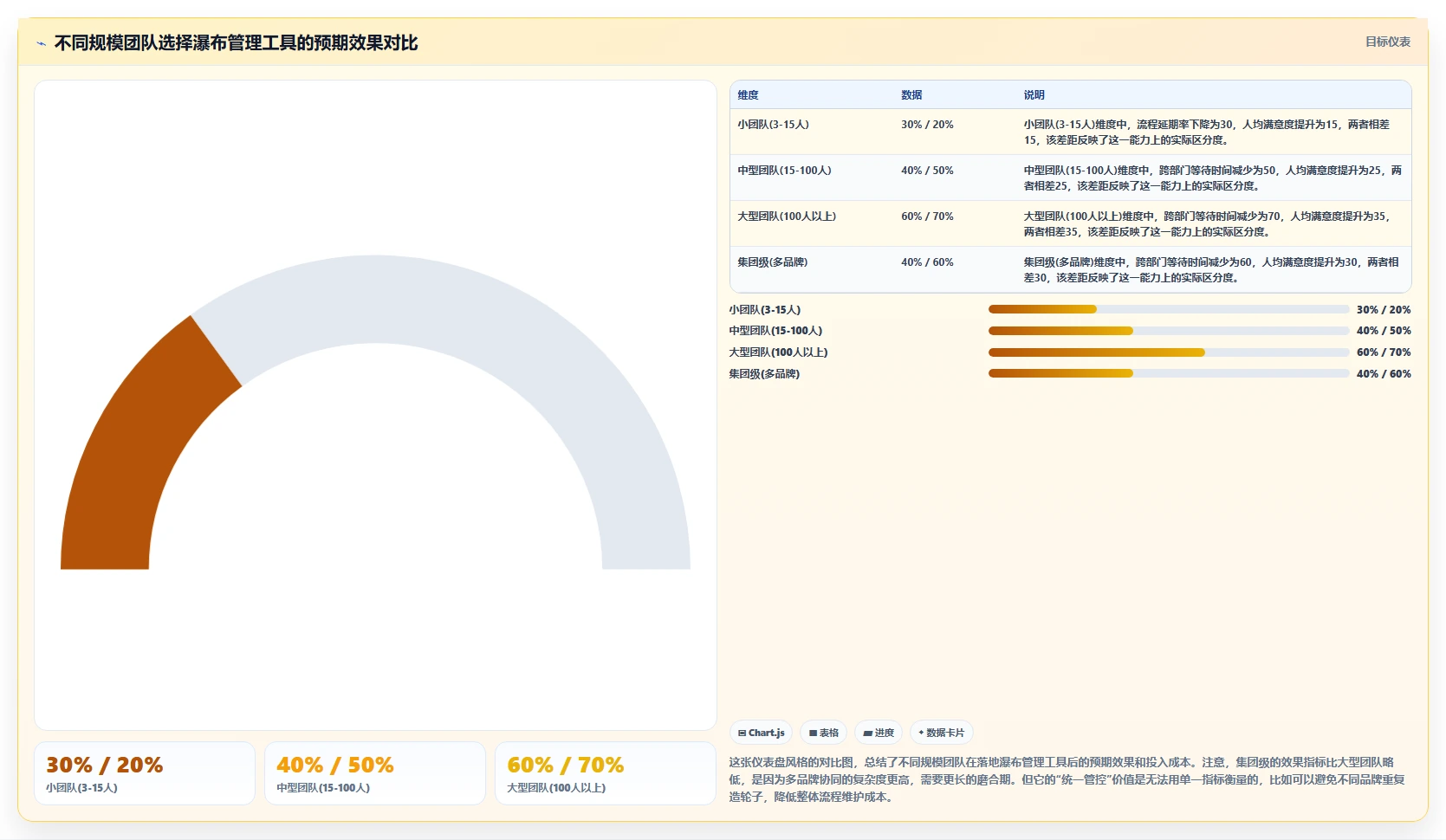1446x840 pixels.
Task: Click the 大型团队(100人以上) progress bar
Action: point(1169,352)
